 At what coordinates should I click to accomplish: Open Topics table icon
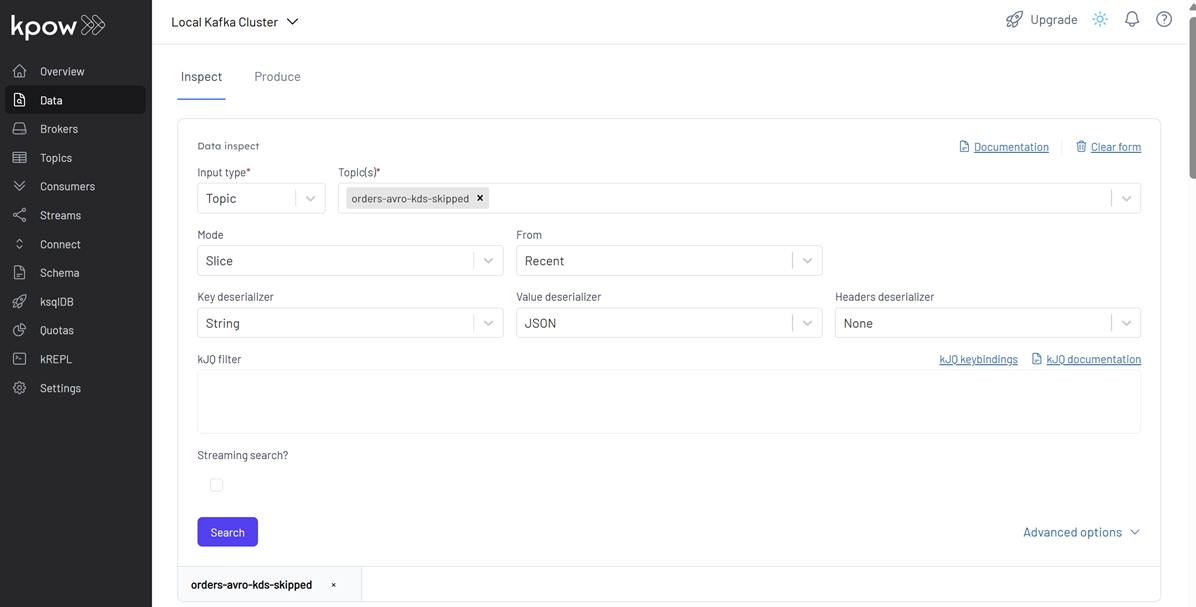(x=20, y=158)
